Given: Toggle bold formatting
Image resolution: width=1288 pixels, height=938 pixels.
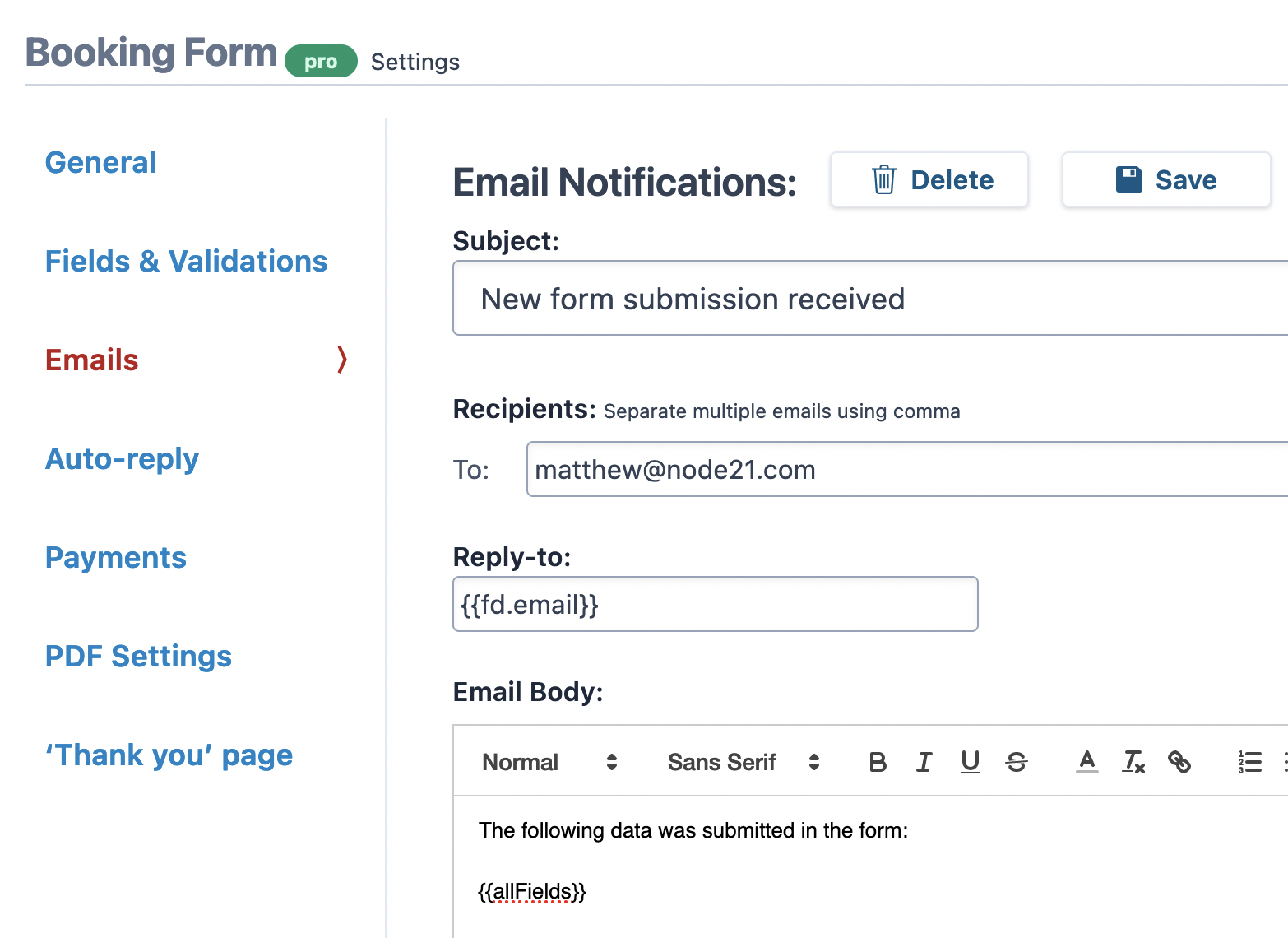Looking at the screenshot, I should pos(878,762).
